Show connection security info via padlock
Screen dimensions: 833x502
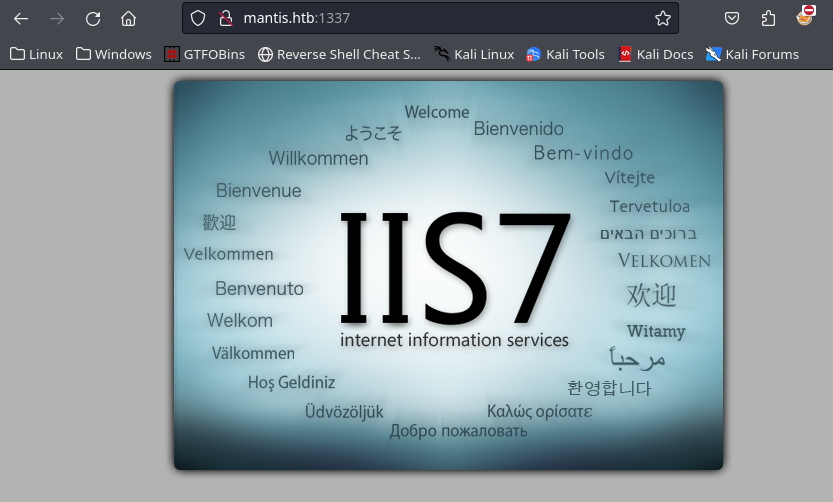(225, 18)
